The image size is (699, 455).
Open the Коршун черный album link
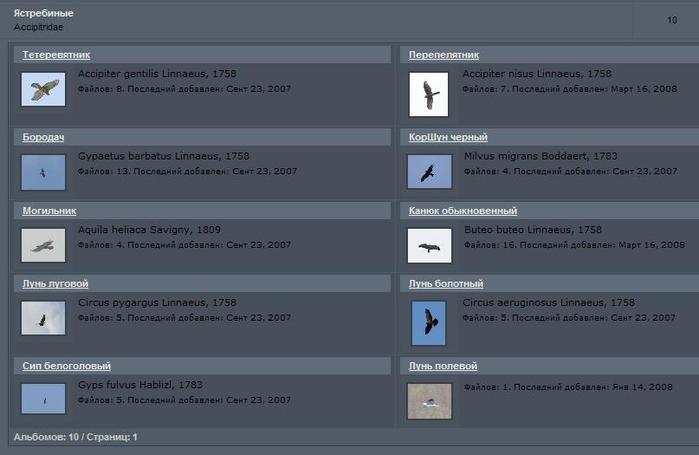pyautogui.click(x=448, y=137)
